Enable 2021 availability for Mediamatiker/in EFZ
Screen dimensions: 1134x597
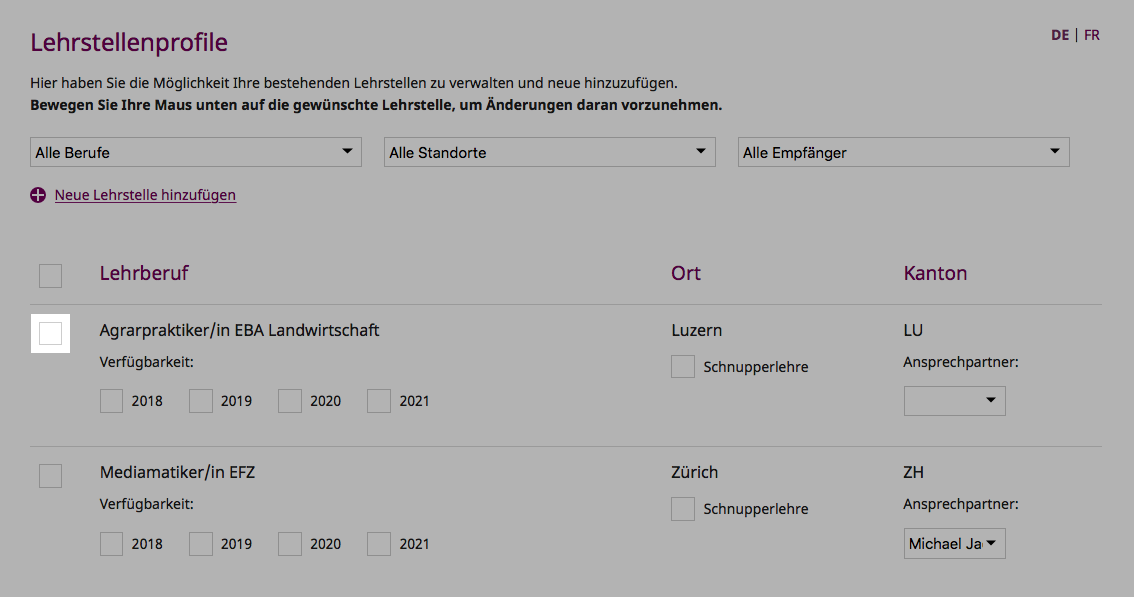click(x=379, y=544)
